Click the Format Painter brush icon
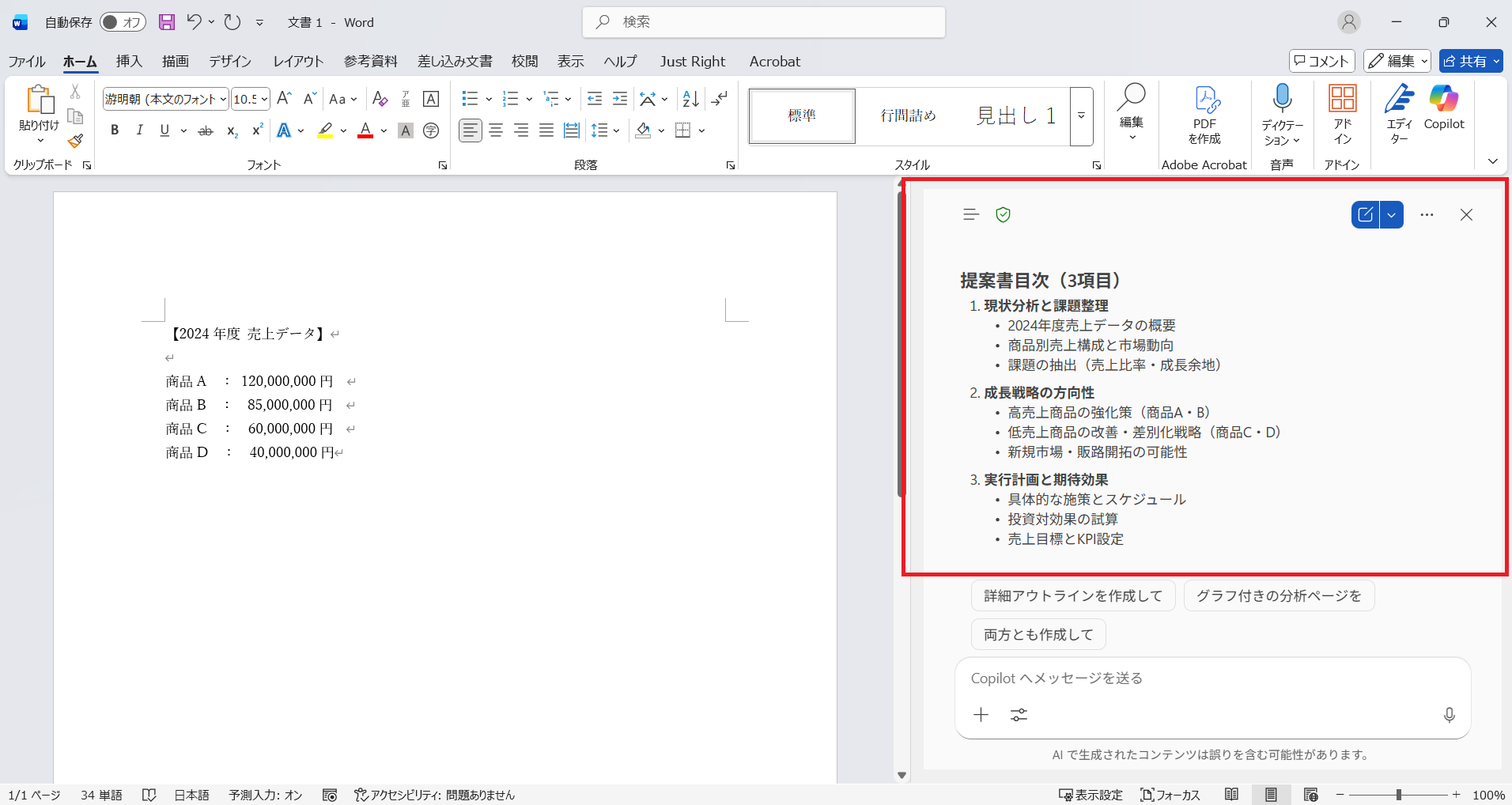 75,142
